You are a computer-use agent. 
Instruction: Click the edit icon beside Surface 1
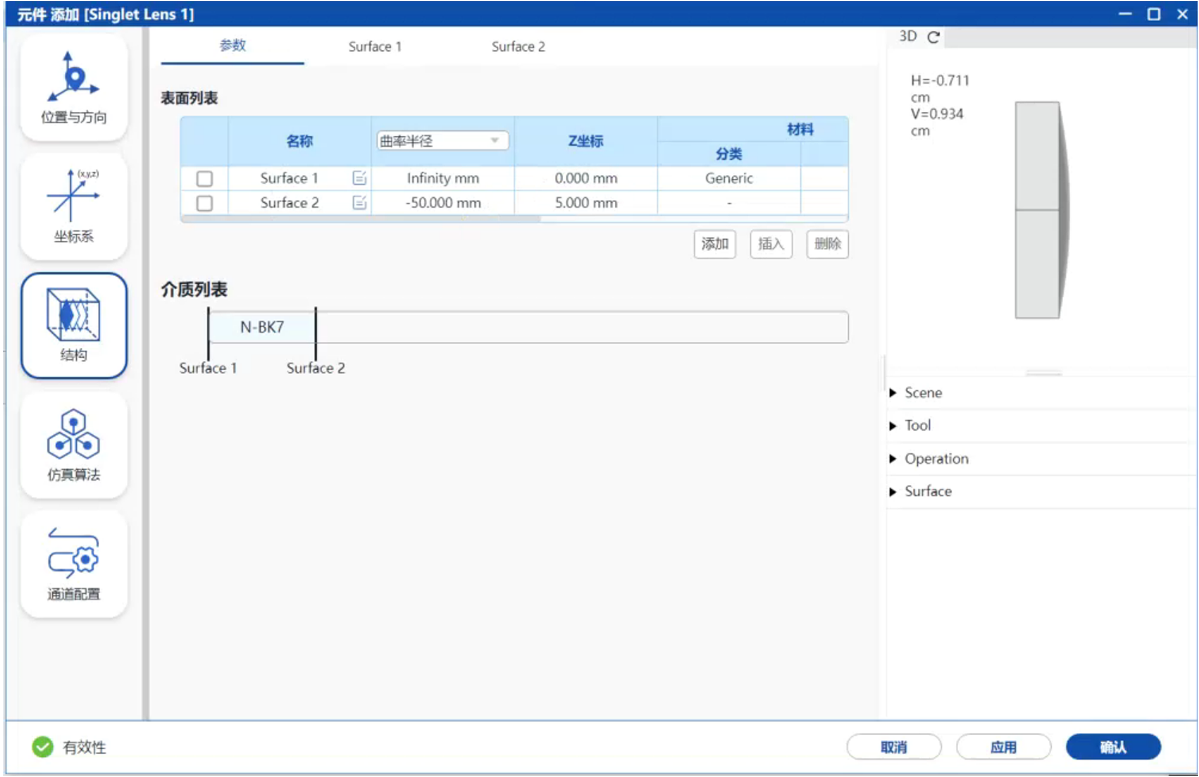pyautogui.click(x=360, y=178)
